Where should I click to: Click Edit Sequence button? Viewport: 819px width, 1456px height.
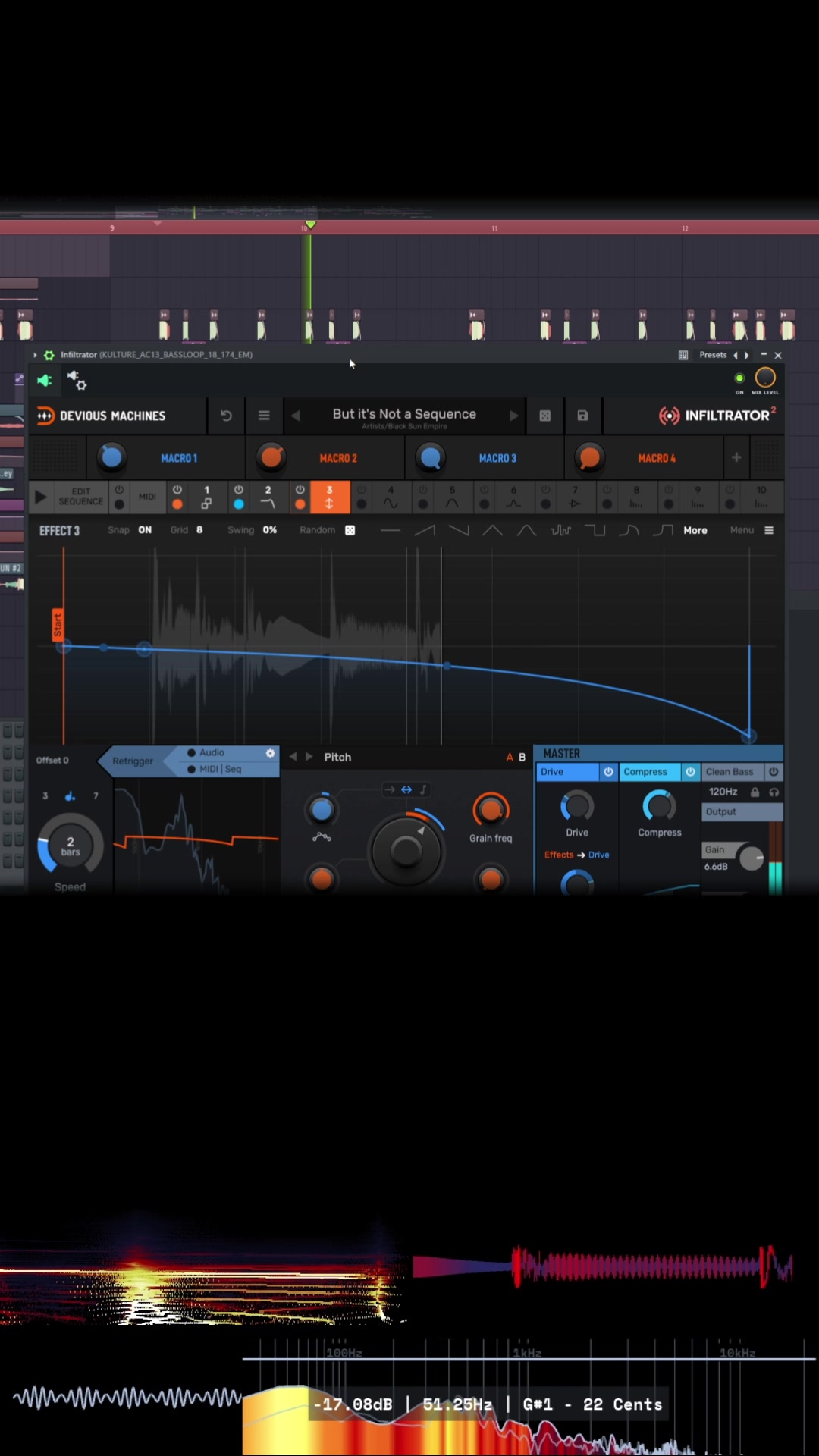tap(80, 497)
